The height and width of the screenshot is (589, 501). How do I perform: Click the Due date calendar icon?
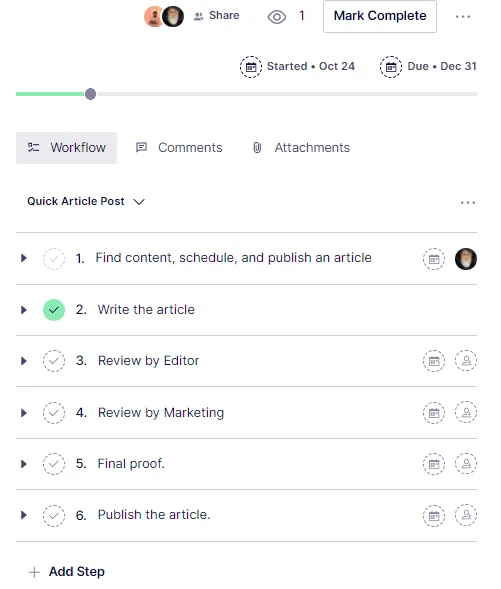coord(391,67)
